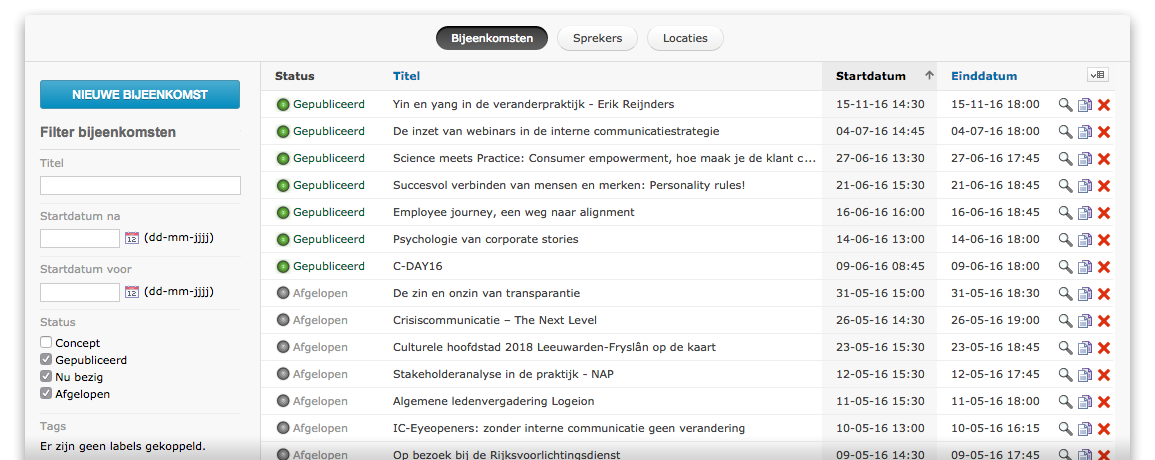The width and height of the screenshot is (1155, 460).
Task: Copy Psychologie van corporate stories row
Action: (1084, 240)
